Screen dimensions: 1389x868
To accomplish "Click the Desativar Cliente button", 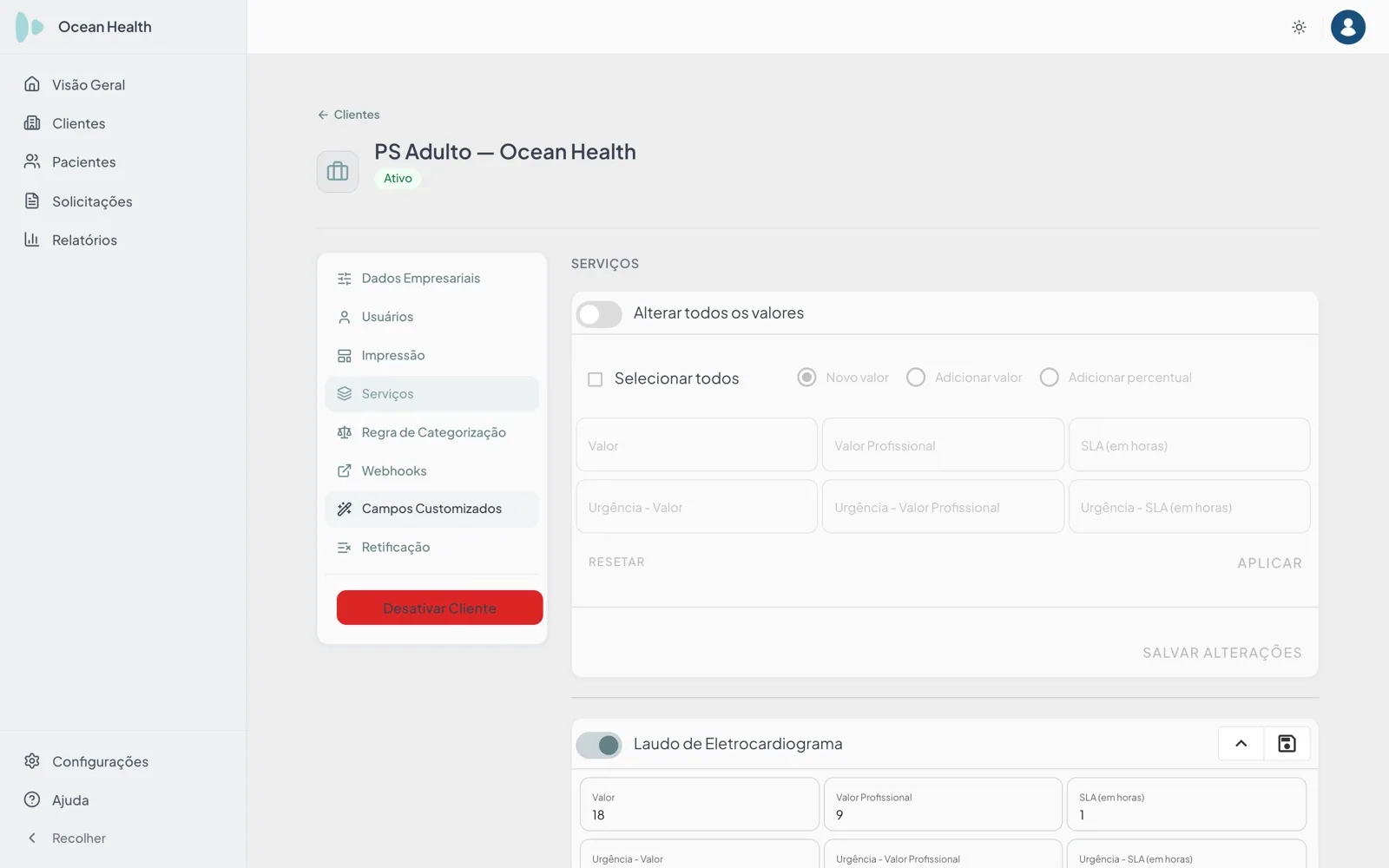I will pyautogui.click(x=440, y=608).
